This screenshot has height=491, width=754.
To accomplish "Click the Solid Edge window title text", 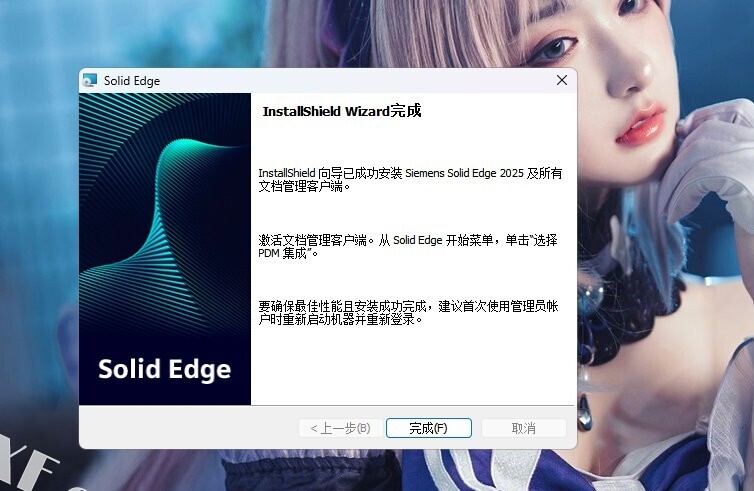I will coord(132,81).
